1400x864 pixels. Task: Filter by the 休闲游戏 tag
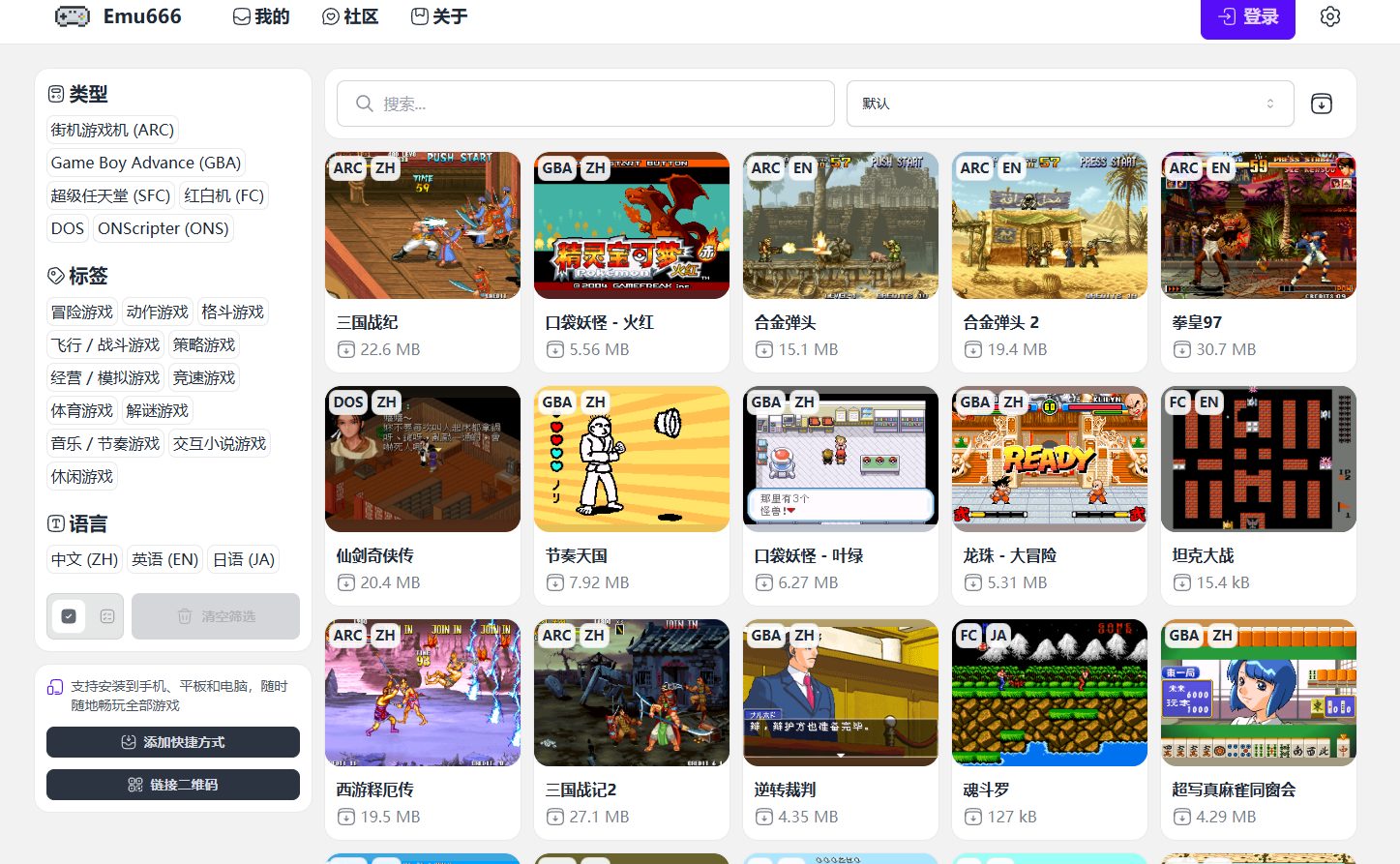82,476
